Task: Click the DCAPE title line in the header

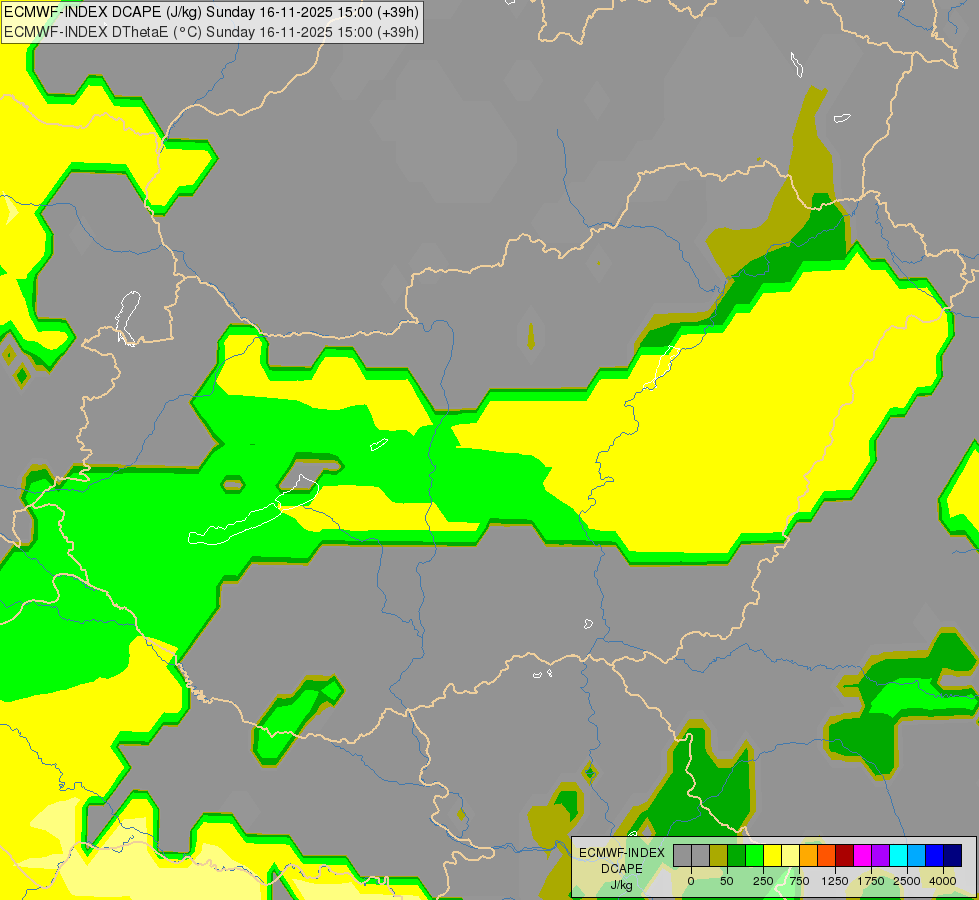Action: 211,12
